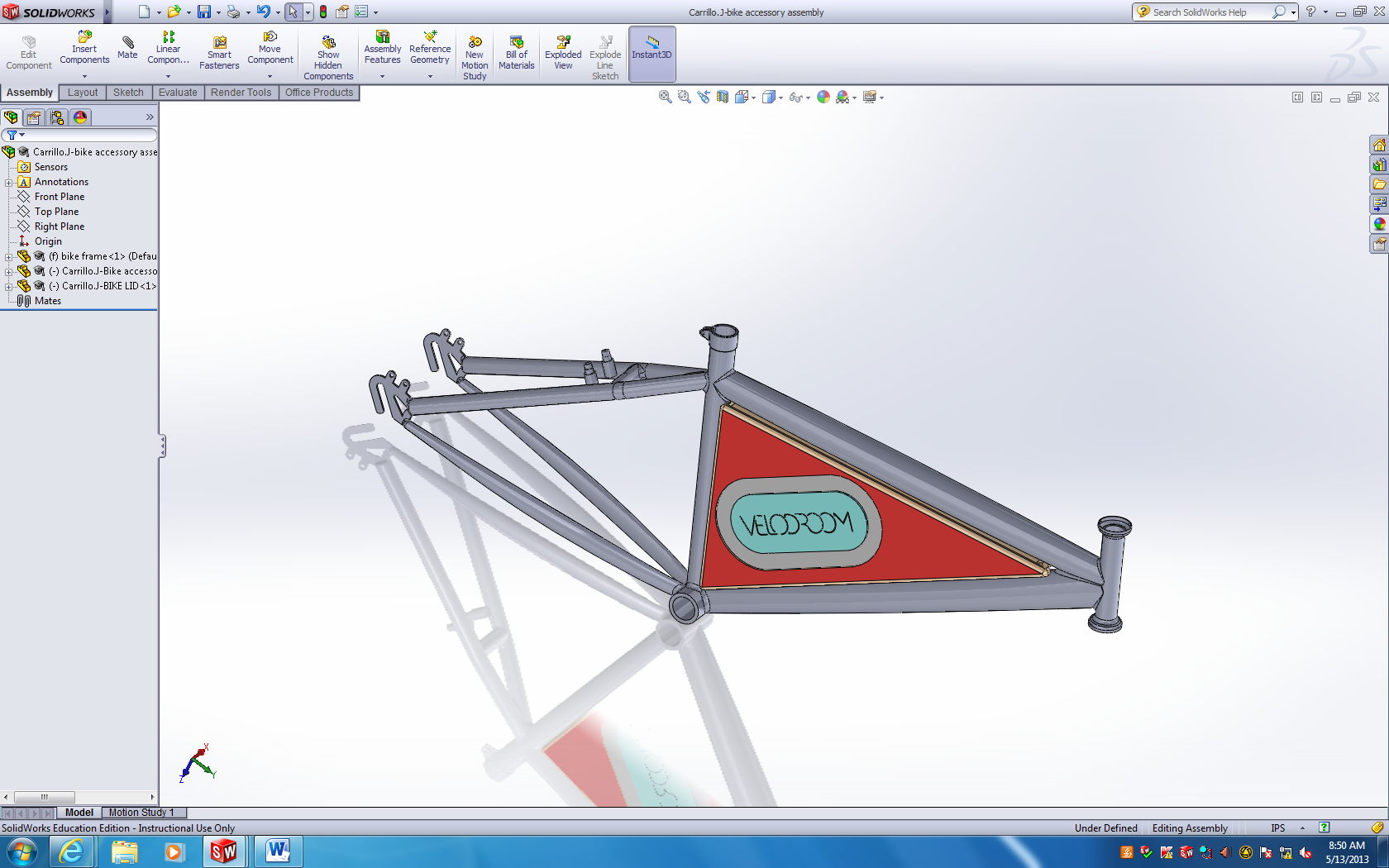Open the Evaluate tab
Image resolution: width=1389 pixels, height=868 pixels.
(x=178, y=93)
